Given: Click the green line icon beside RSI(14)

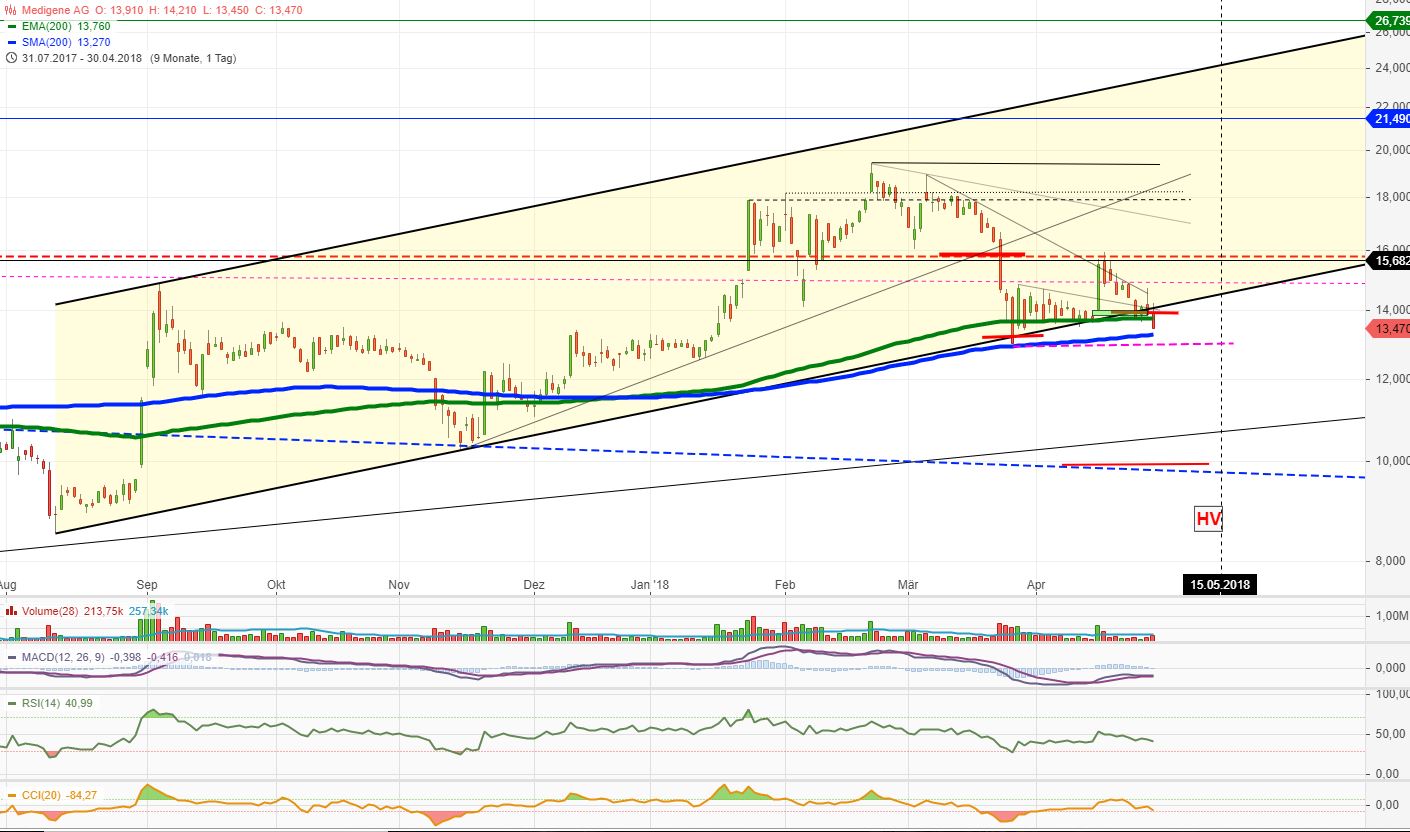Looking at the screenshot, I should click(x=12, y=702).
